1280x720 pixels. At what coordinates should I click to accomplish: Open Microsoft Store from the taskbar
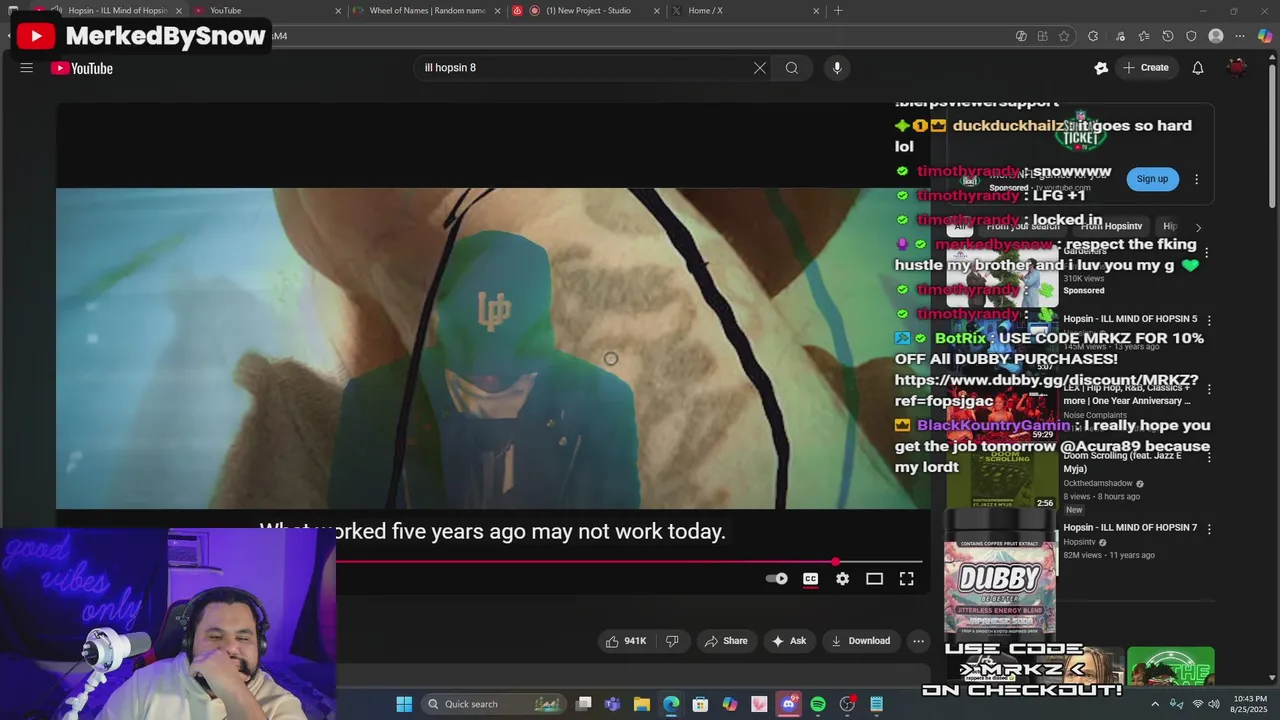click(700, 704)
